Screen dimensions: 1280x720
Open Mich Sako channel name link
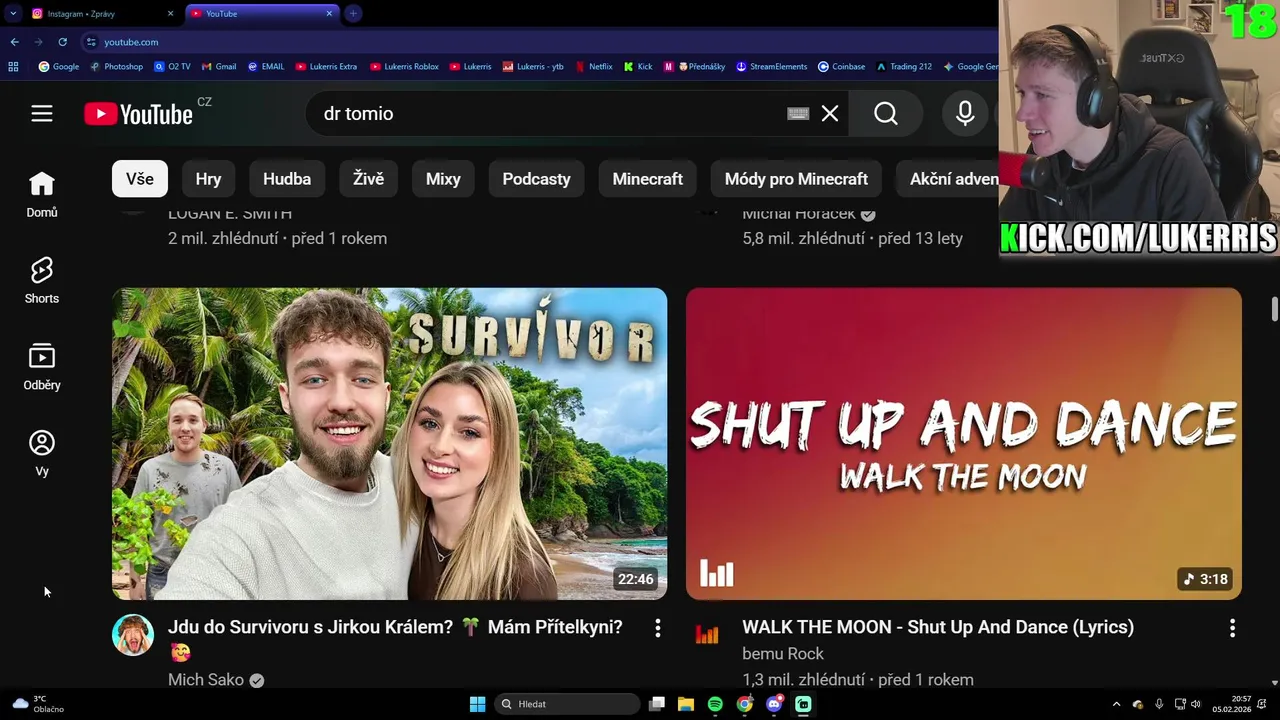(x=206, y=680)
